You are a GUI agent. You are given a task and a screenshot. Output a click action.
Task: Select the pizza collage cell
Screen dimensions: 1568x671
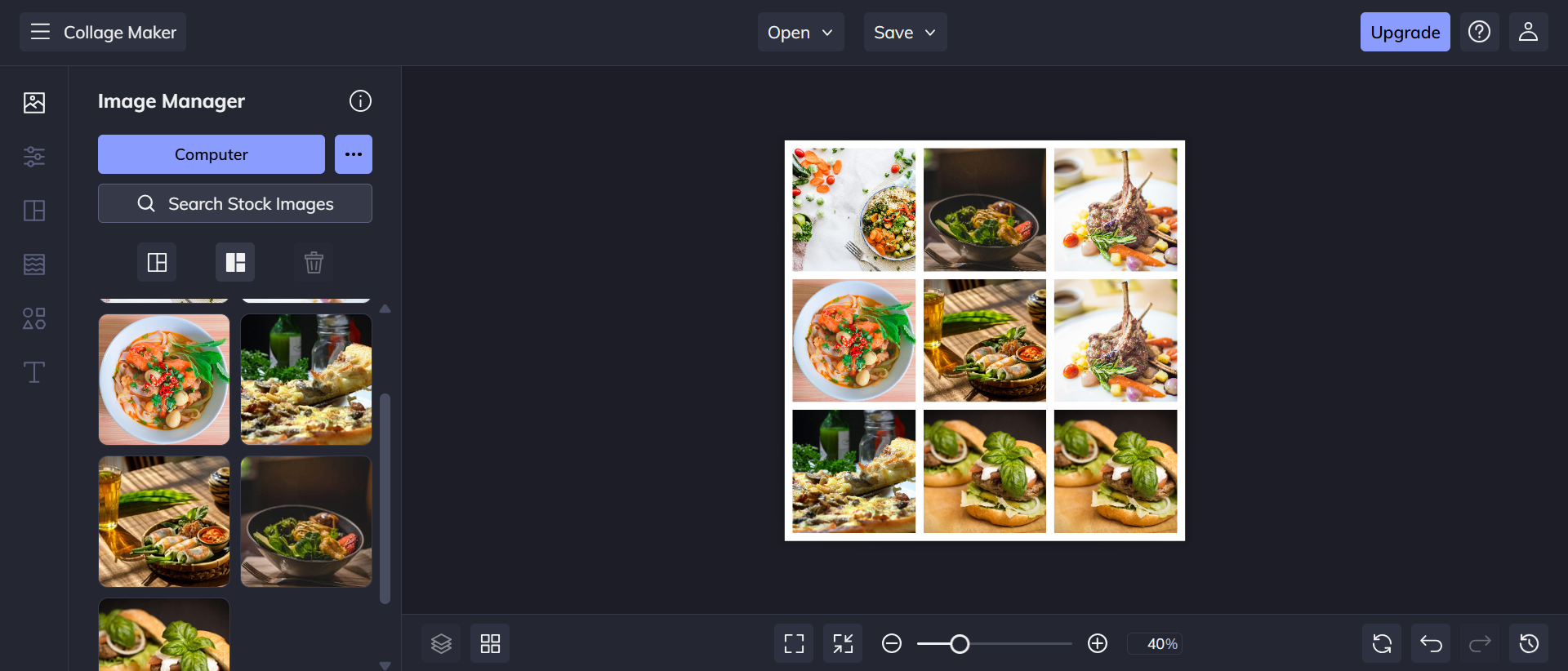click(854, 471)
